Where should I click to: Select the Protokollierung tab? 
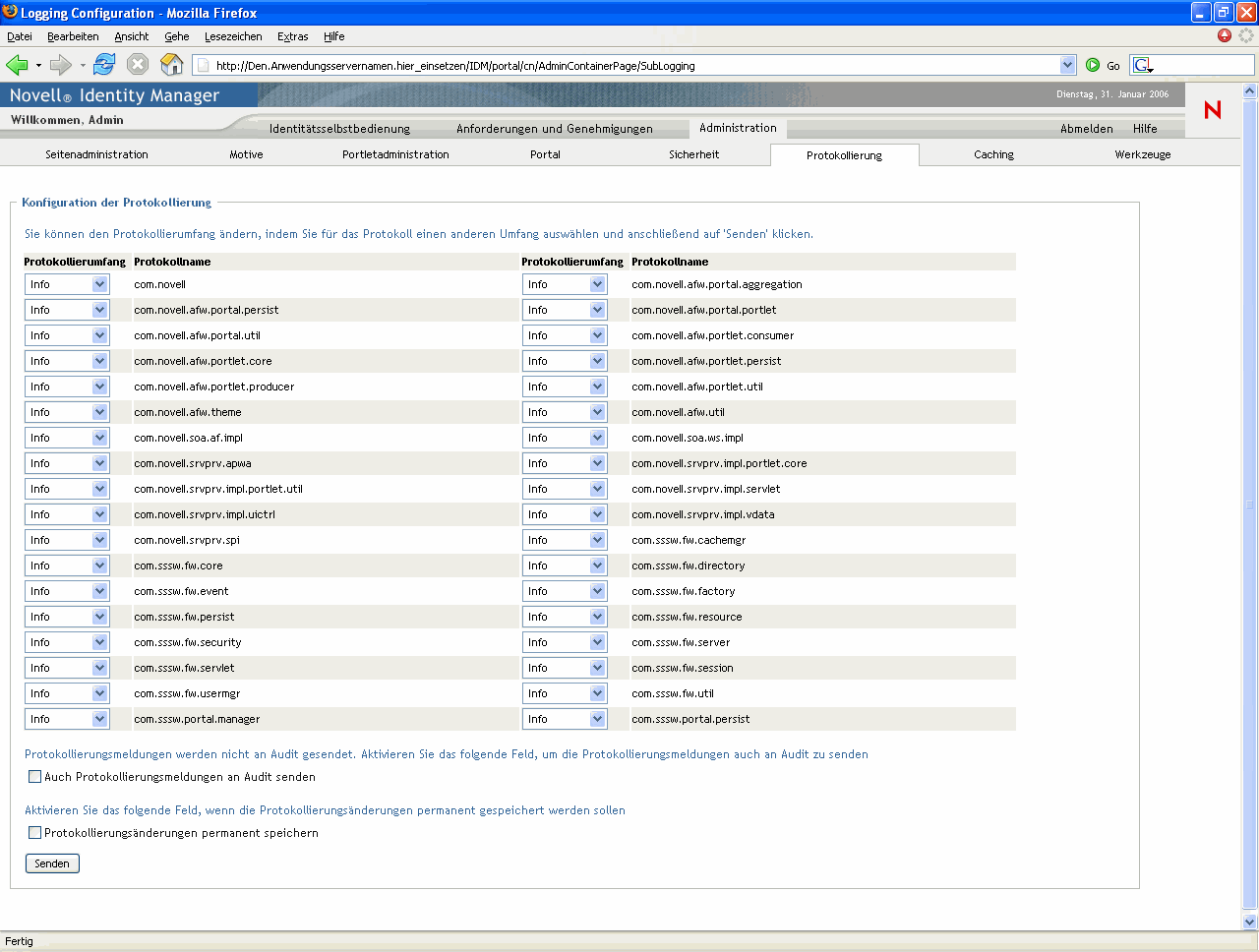(x=844, y=155)
